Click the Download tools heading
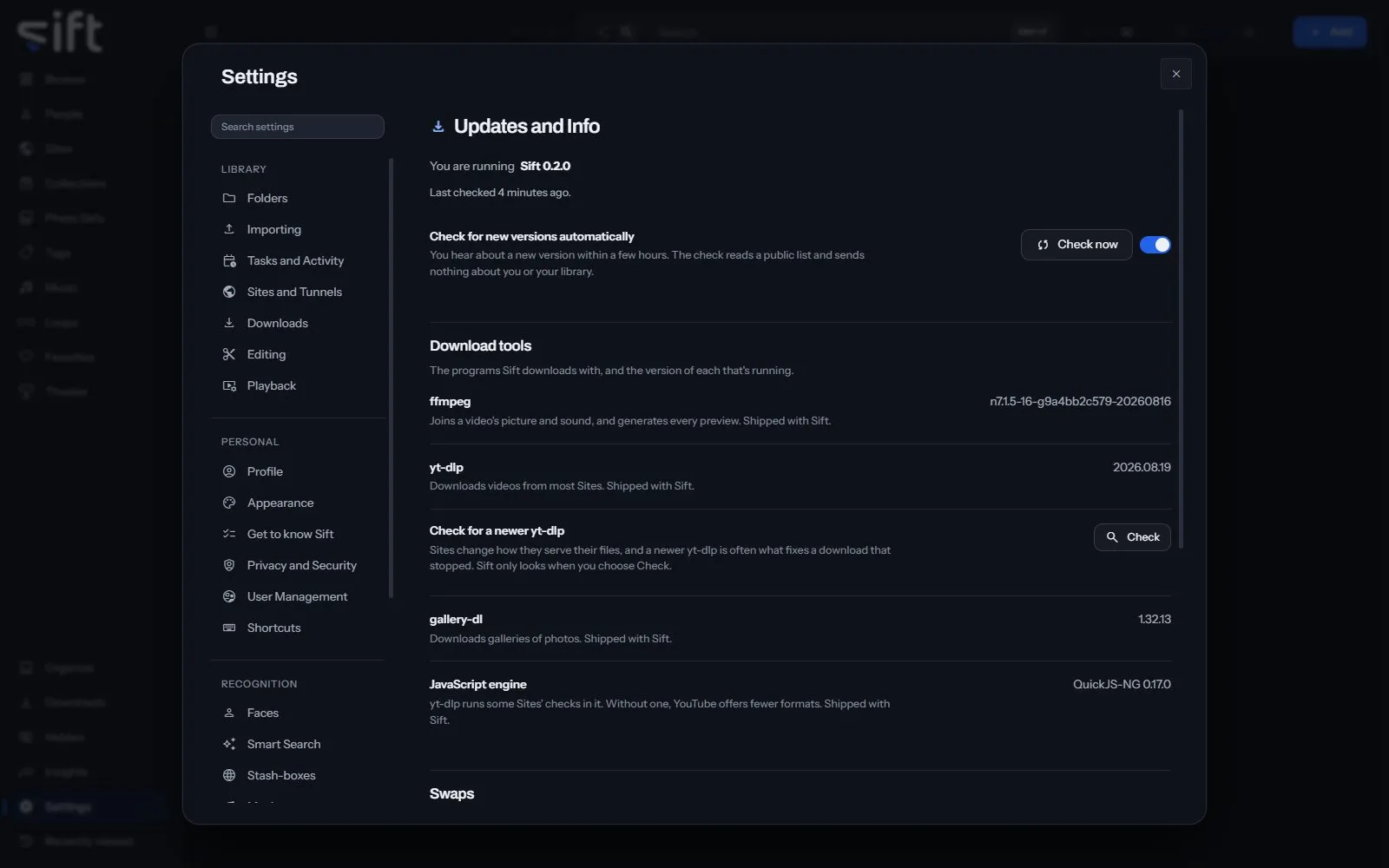 click(x=480, y=345)
